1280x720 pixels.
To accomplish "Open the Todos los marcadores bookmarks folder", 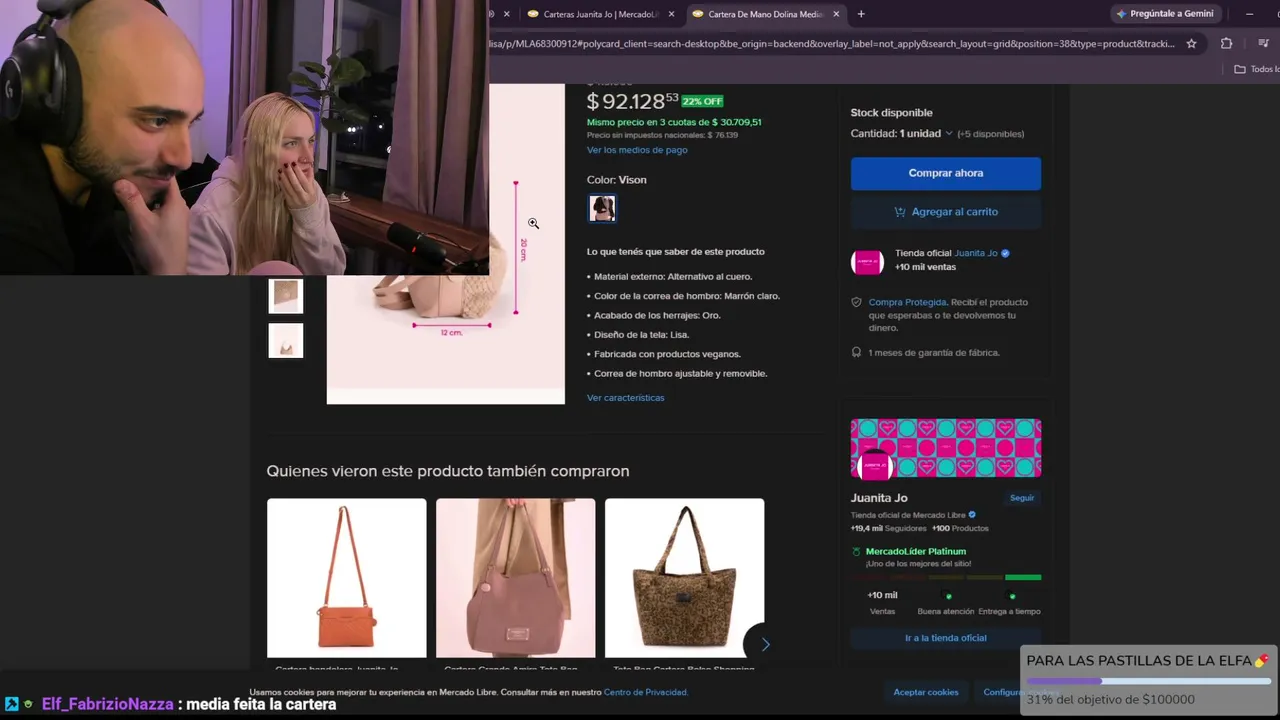I will pos(1256,69).
